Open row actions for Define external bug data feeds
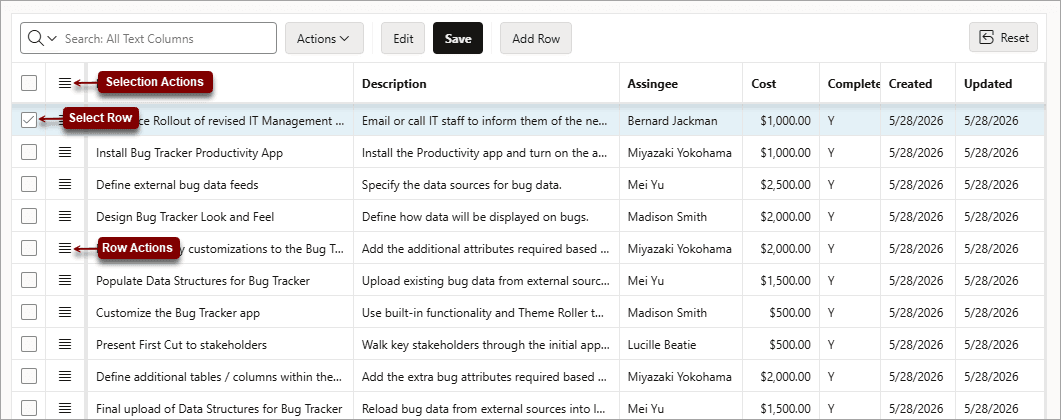 (64, 184)
